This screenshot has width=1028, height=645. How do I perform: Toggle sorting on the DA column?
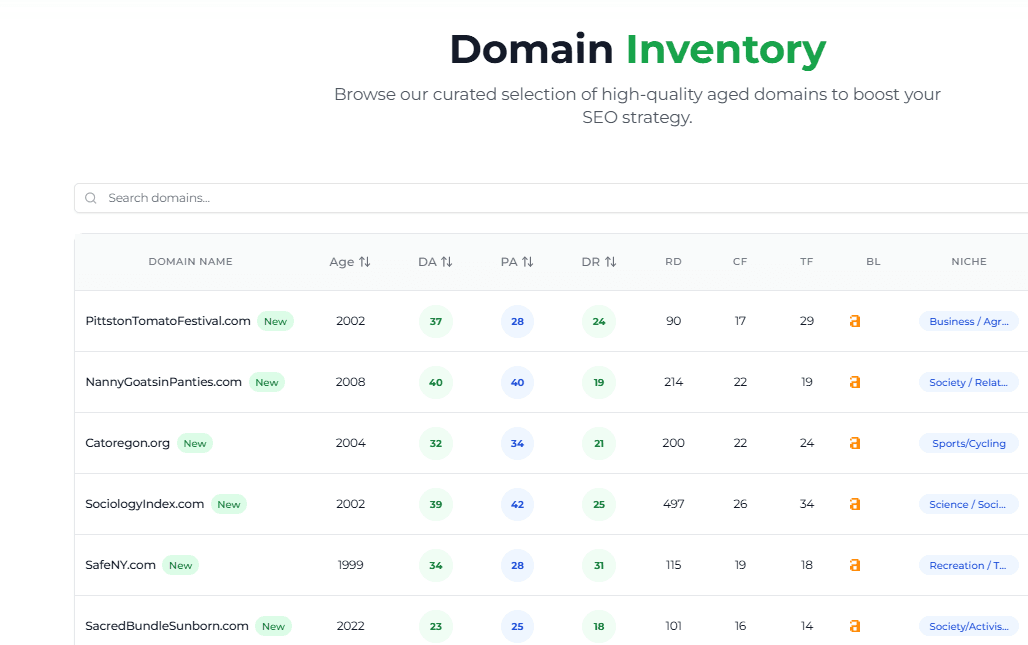tap(447, 261)
